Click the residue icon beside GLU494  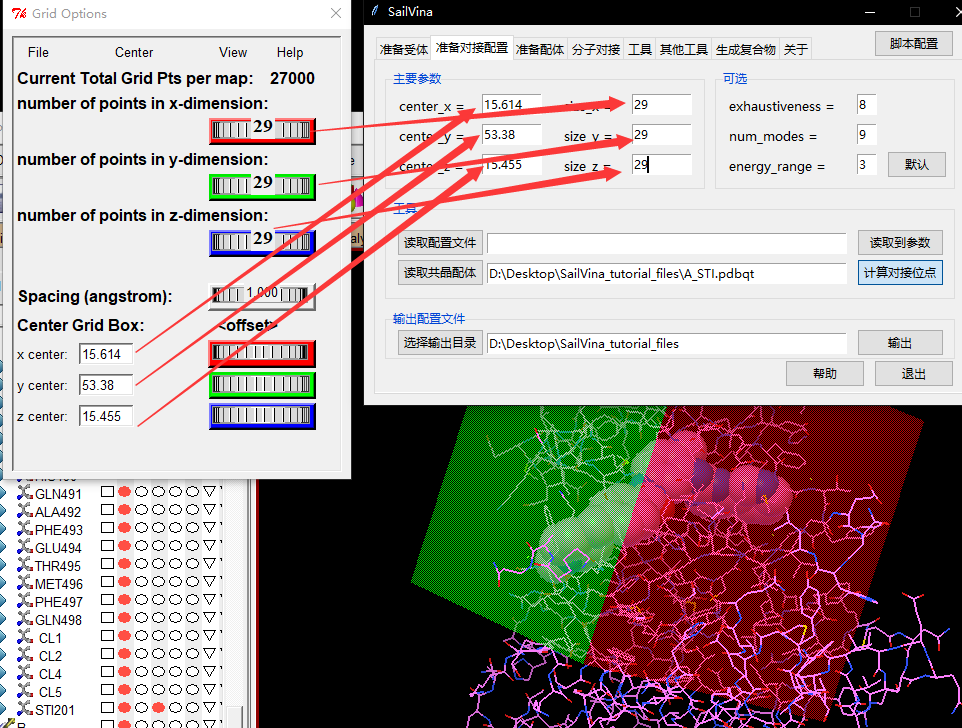[x=25, y=547]
